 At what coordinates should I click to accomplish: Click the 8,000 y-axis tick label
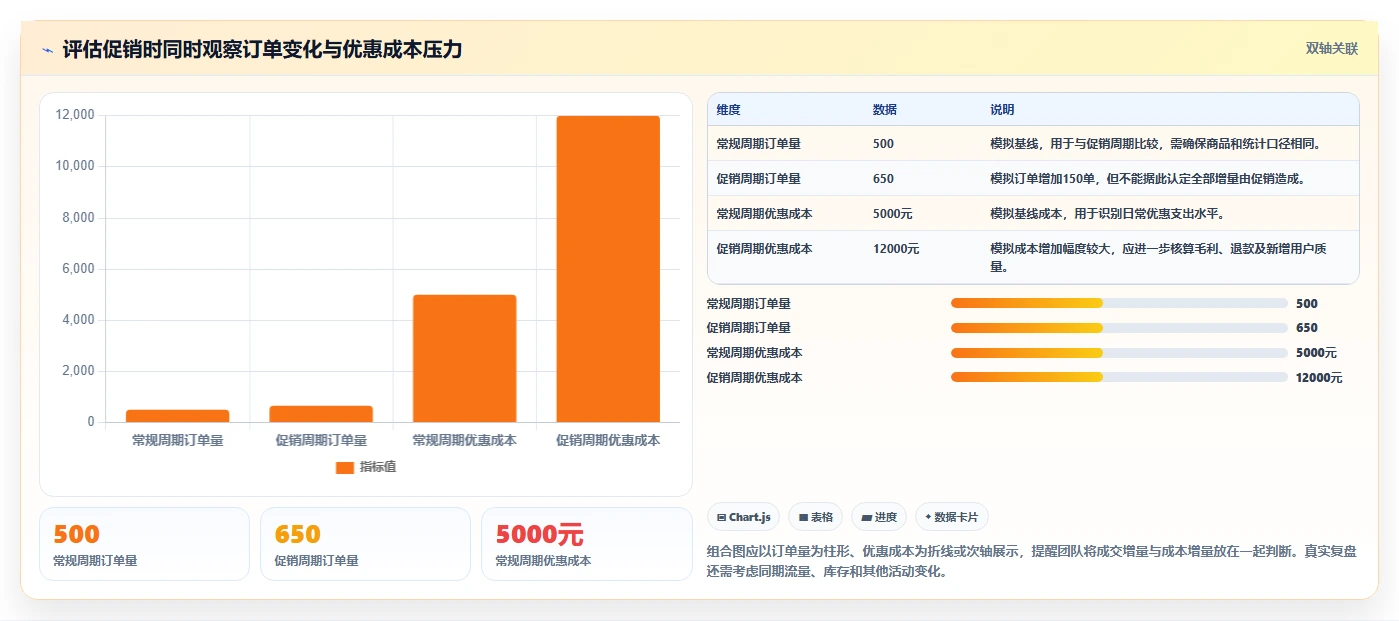click(x=78, y=218)
